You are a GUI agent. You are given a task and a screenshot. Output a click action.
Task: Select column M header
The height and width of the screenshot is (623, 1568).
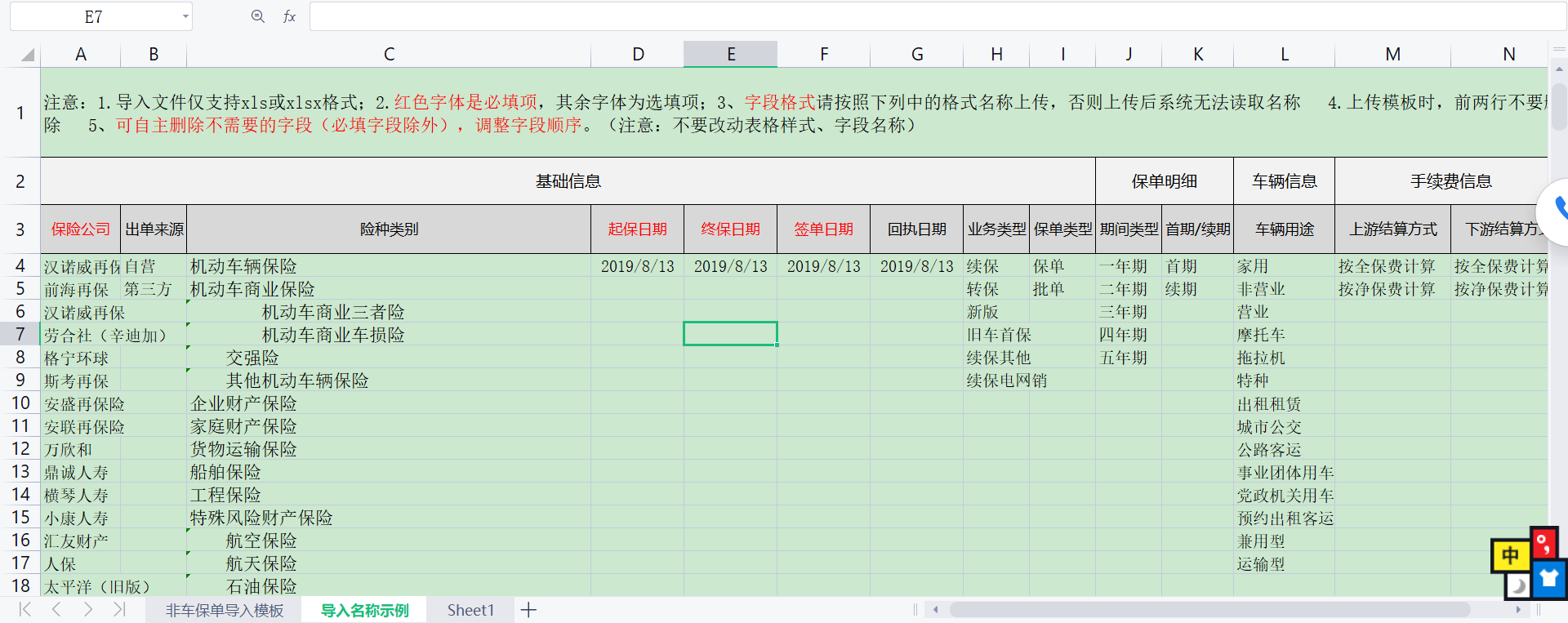[x=1393, y=55]
